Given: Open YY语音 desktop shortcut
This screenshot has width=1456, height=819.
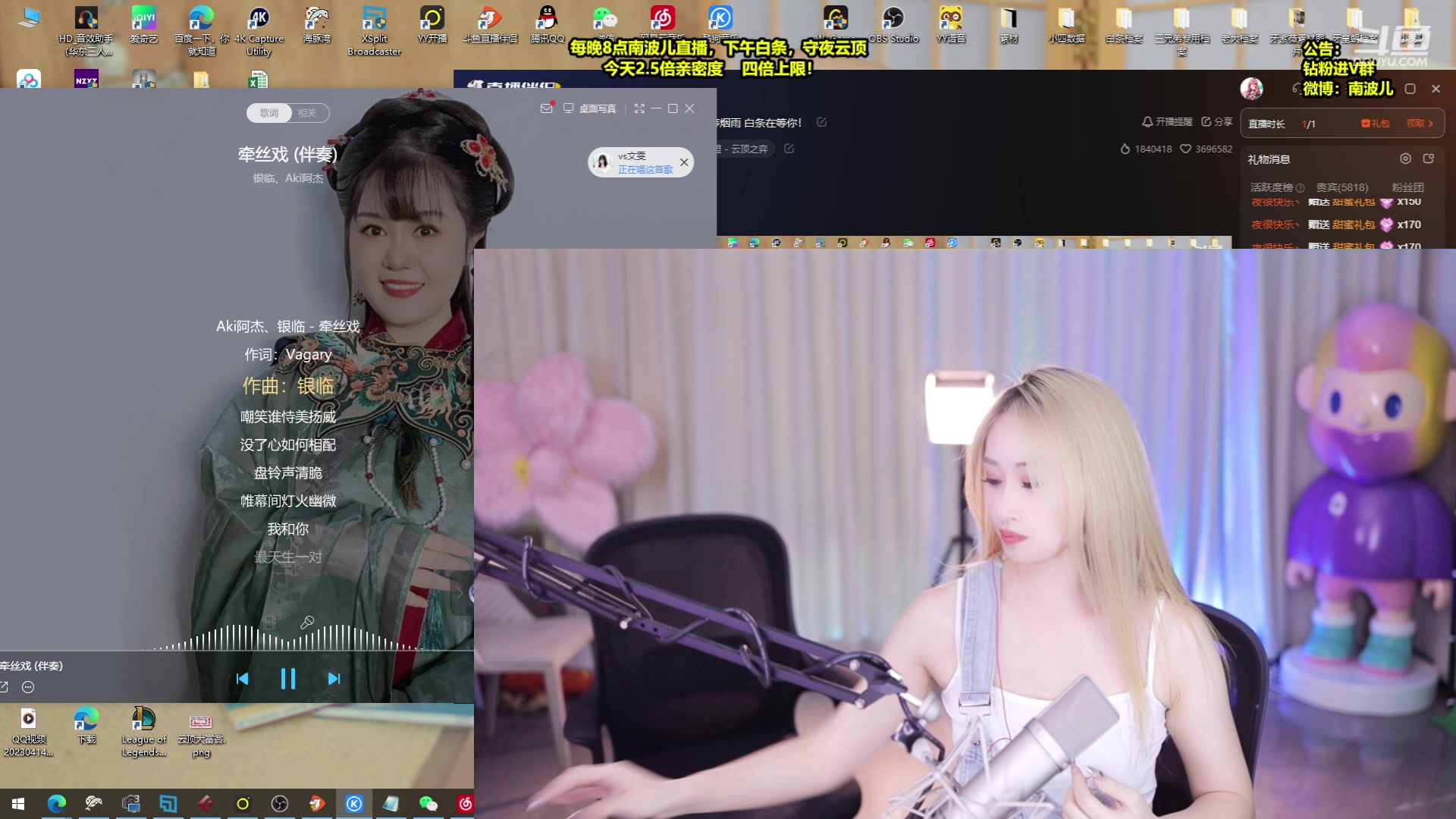Looking at the screenshot, I should pyautogui.click(x=951, y=25).
